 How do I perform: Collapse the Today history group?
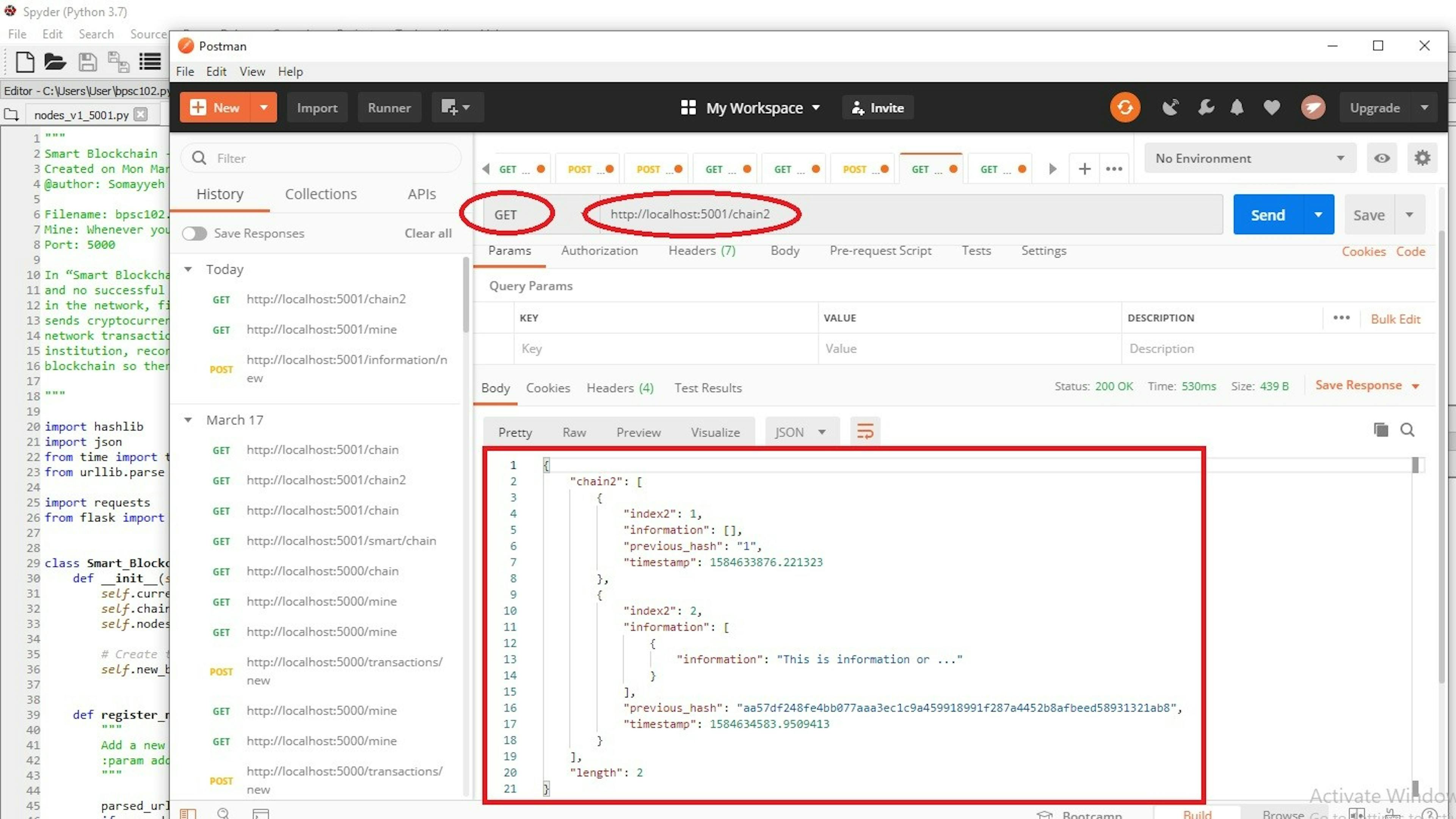pos(188,269)
